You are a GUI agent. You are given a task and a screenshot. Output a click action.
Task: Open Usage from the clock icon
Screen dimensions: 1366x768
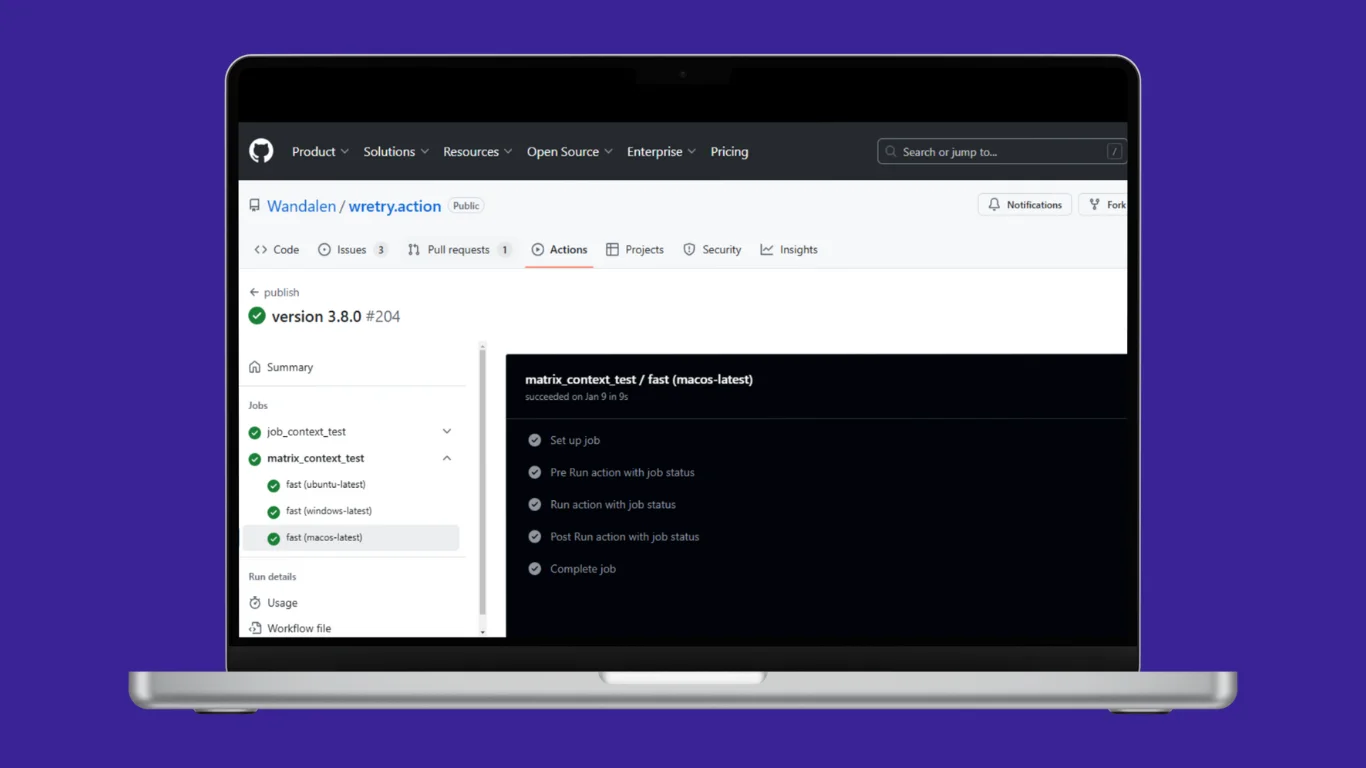pos(256,602)
